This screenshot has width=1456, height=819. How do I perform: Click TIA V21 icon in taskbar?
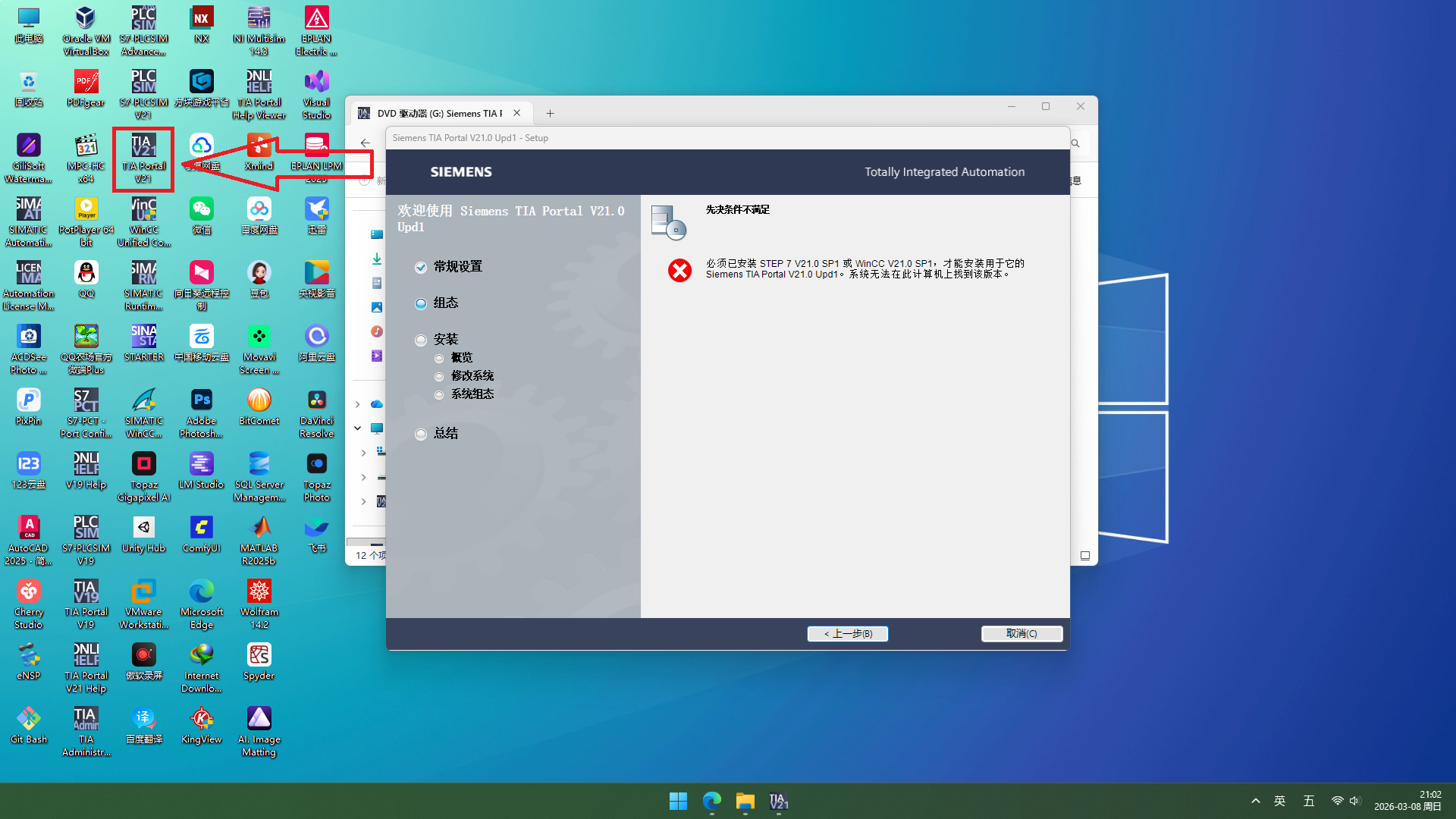tap(779, 801)
